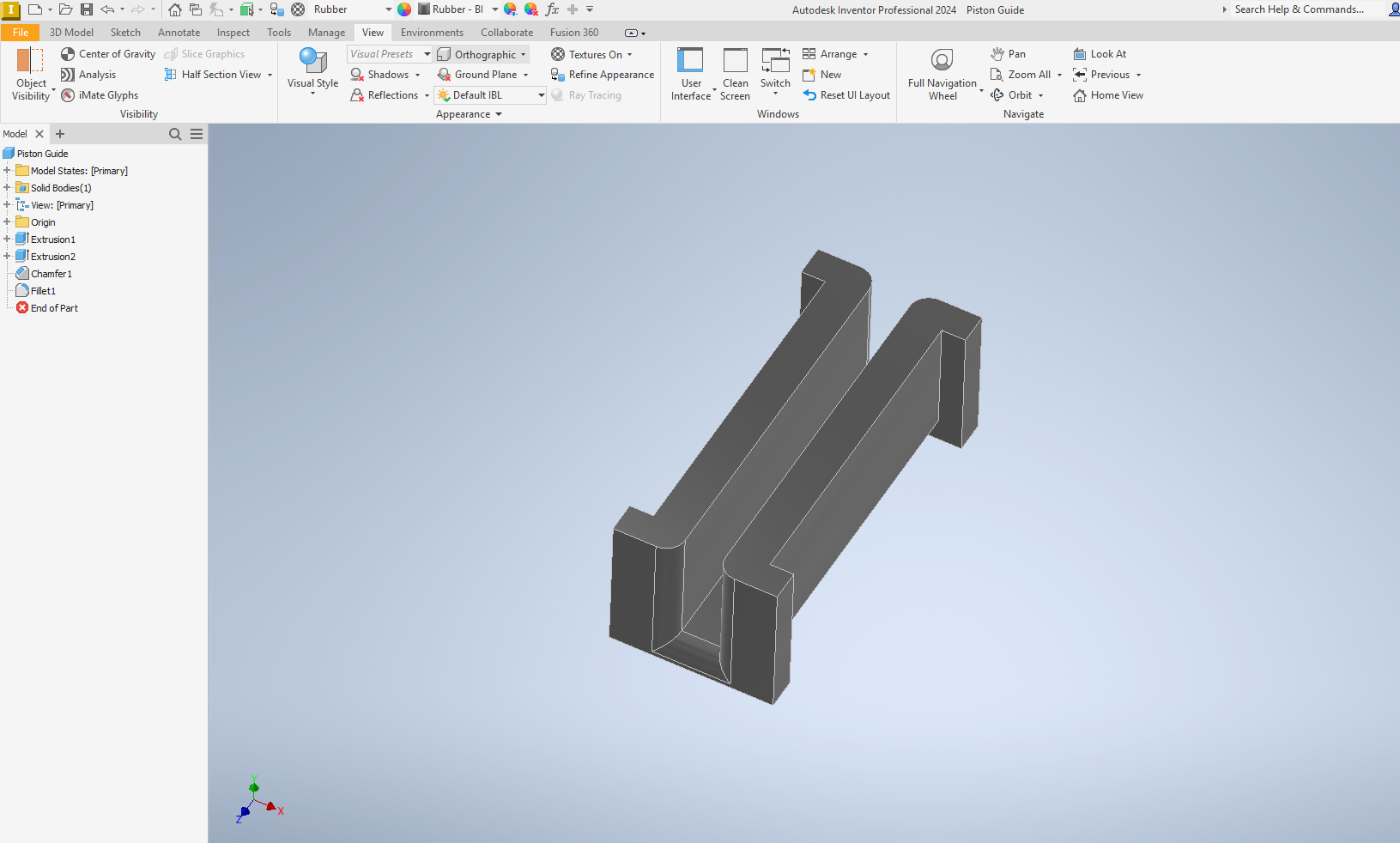Select the Orbit tool
The width and height of the screenshot is (1400, 843).
1011,95
